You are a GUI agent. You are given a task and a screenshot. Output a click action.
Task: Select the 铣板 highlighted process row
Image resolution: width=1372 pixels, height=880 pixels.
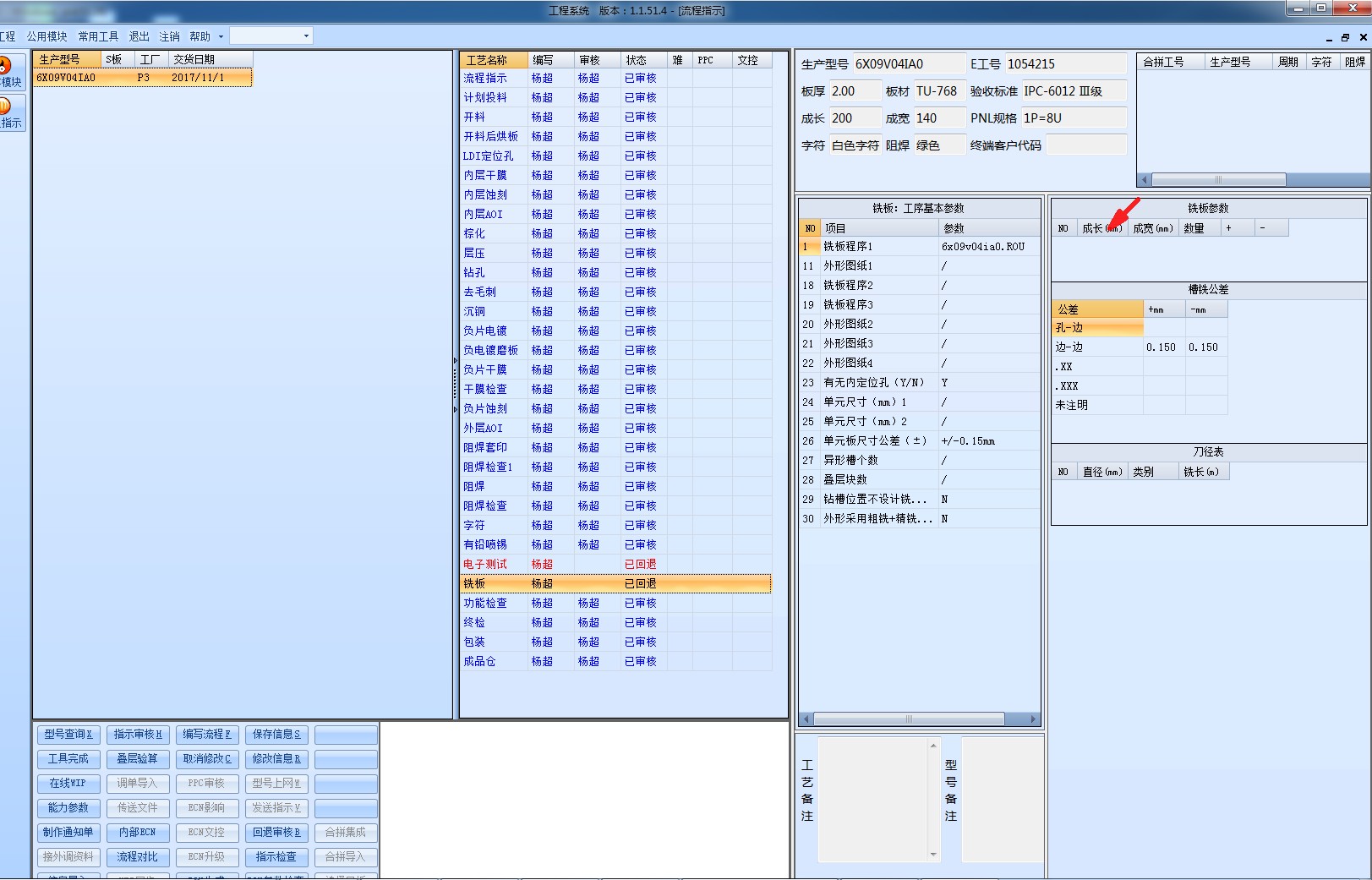[615, 583]
